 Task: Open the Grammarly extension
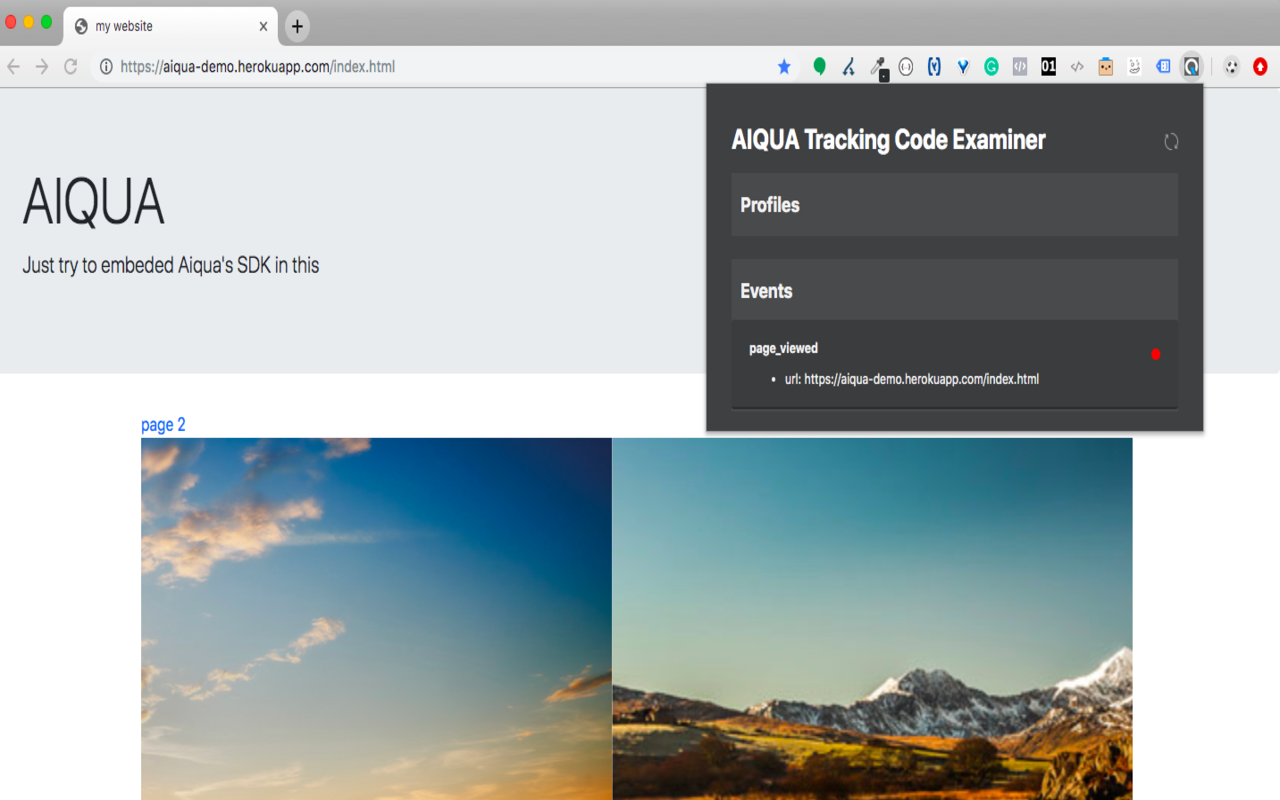click(x=990, y=66)
